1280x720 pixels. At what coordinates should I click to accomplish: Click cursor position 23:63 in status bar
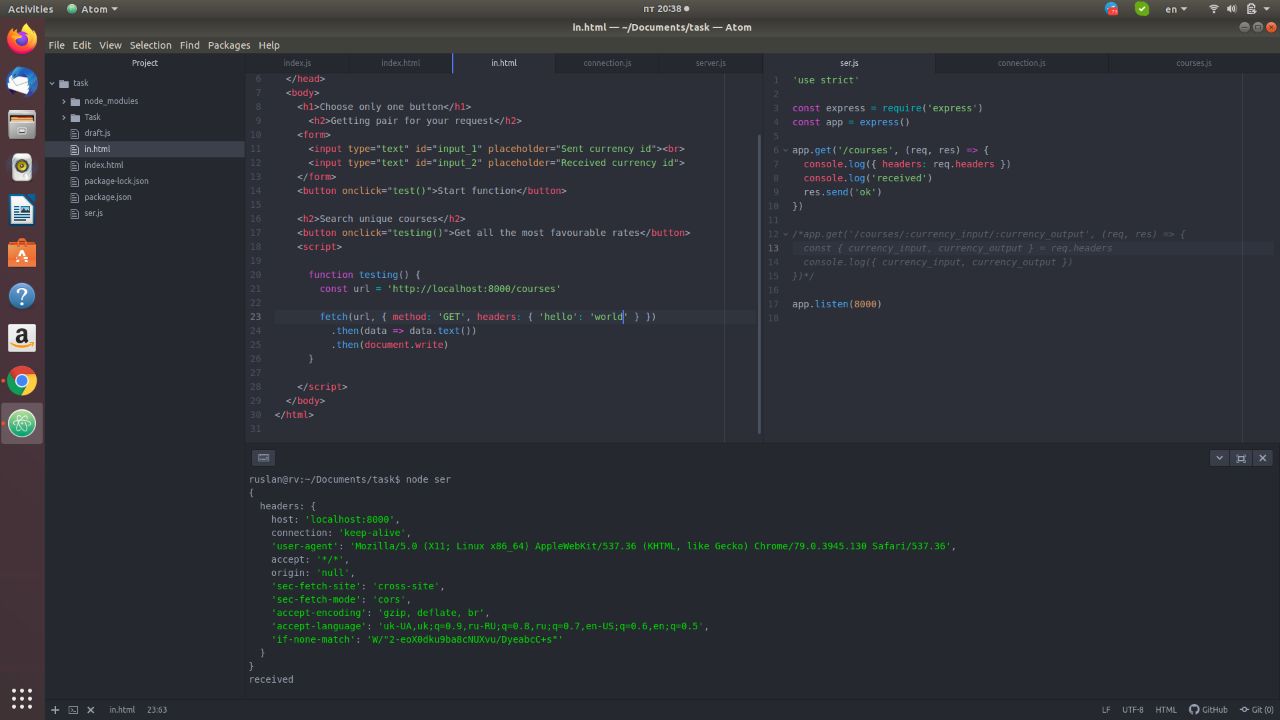[x=157, y=710]
